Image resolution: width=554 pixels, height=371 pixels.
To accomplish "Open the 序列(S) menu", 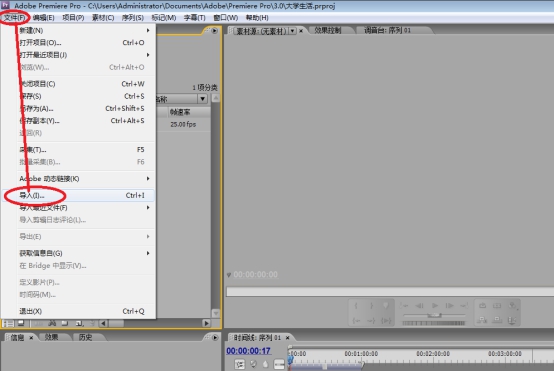I will tap(132, 18).
